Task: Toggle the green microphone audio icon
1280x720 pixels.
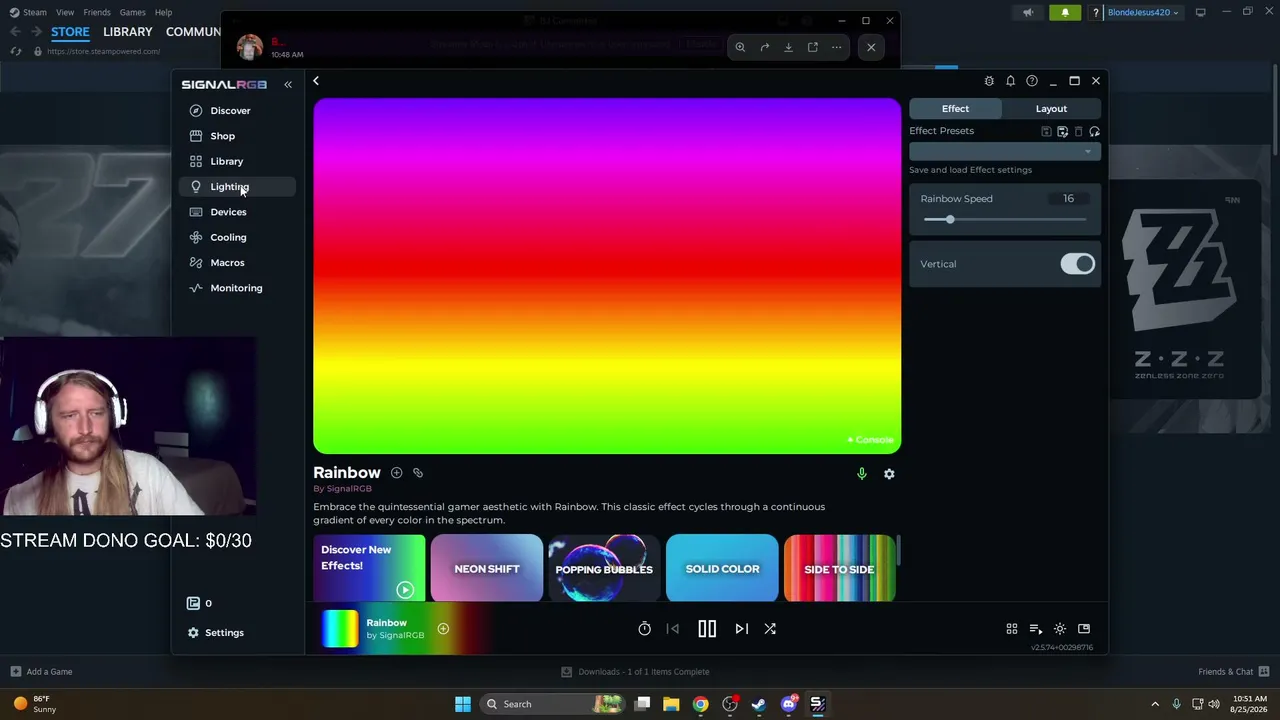Action: [x=862, y=474]
